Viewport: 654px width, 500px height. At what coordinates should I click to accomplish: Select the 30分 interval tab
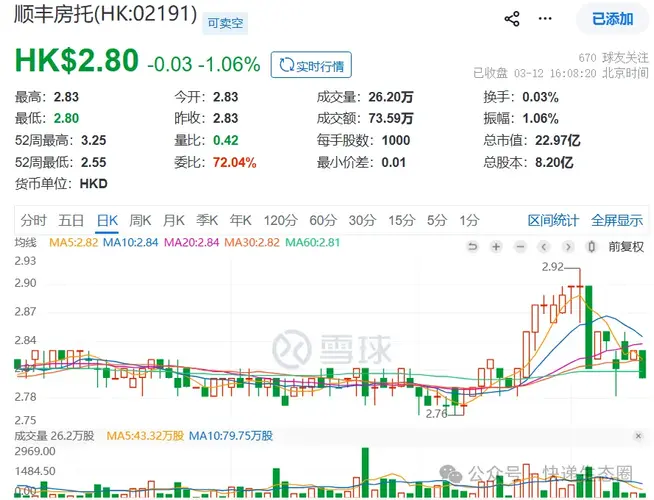tap(362, 220)
